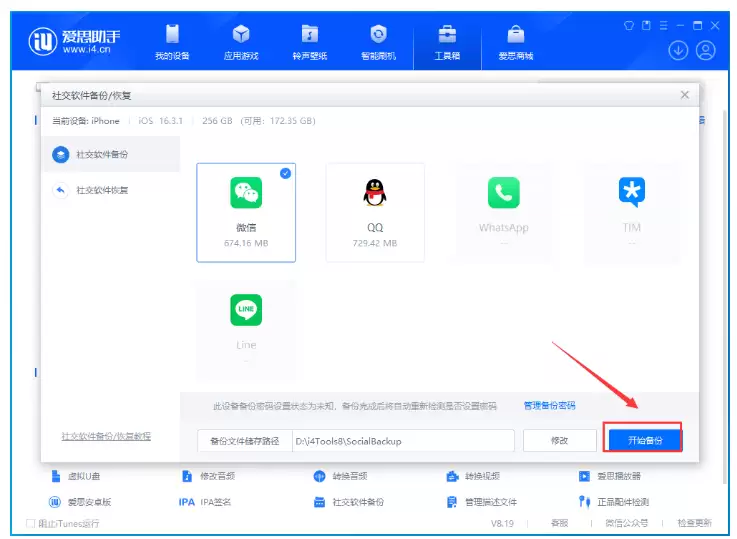Click the 爱思助手 logo icon
This screenshot has height=539, width=737.
43,41
